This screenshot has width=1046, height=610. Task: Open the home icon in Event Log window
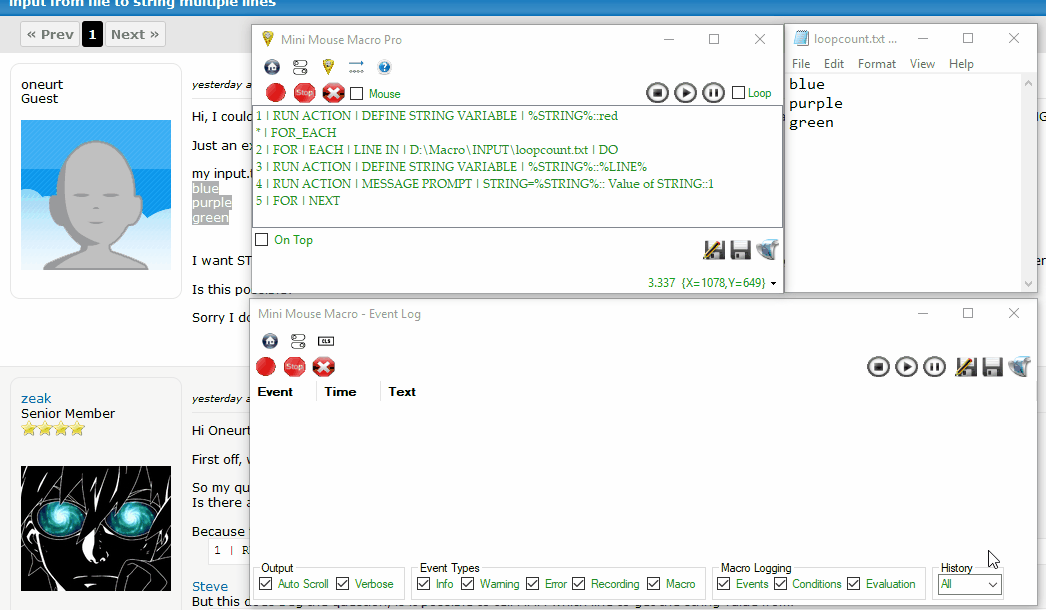coord(270,341)
